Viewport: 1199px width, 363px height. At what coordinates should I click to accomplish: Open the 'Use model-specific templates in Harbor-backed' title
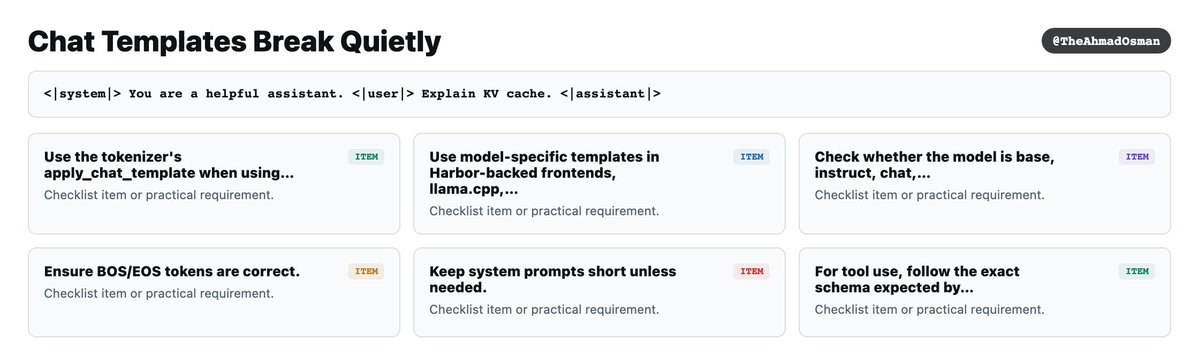544,173
